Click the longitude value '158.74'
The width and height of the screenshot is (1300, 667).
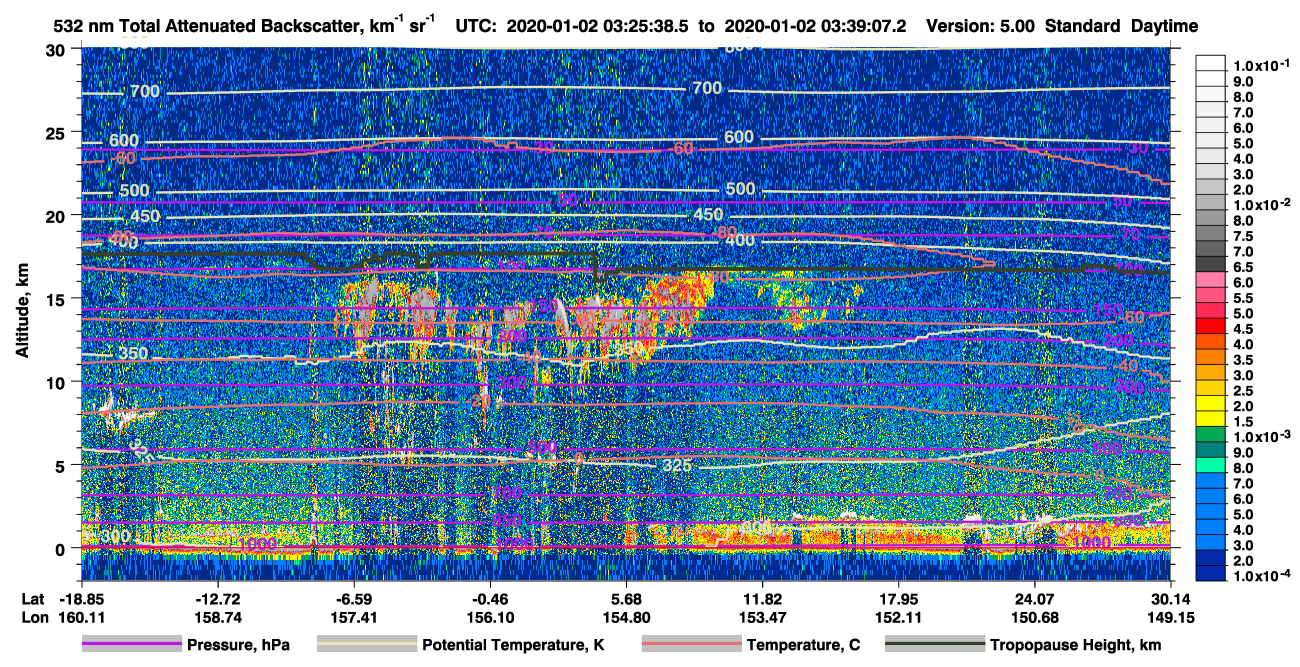[217, 618]
